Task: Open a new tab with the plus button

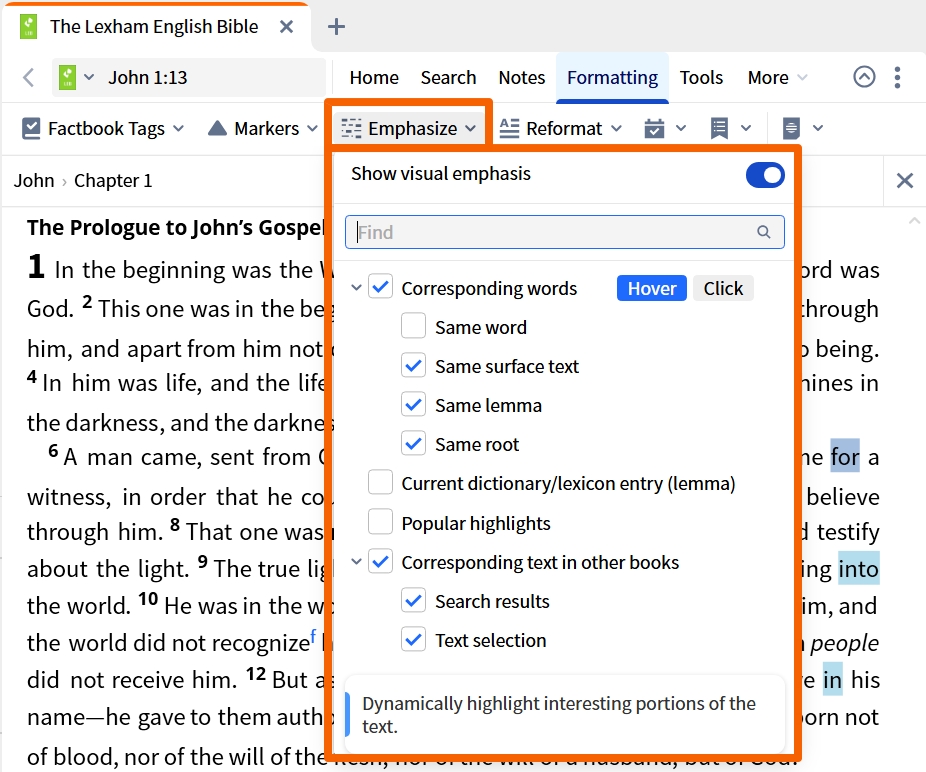Action: (336, 27)
